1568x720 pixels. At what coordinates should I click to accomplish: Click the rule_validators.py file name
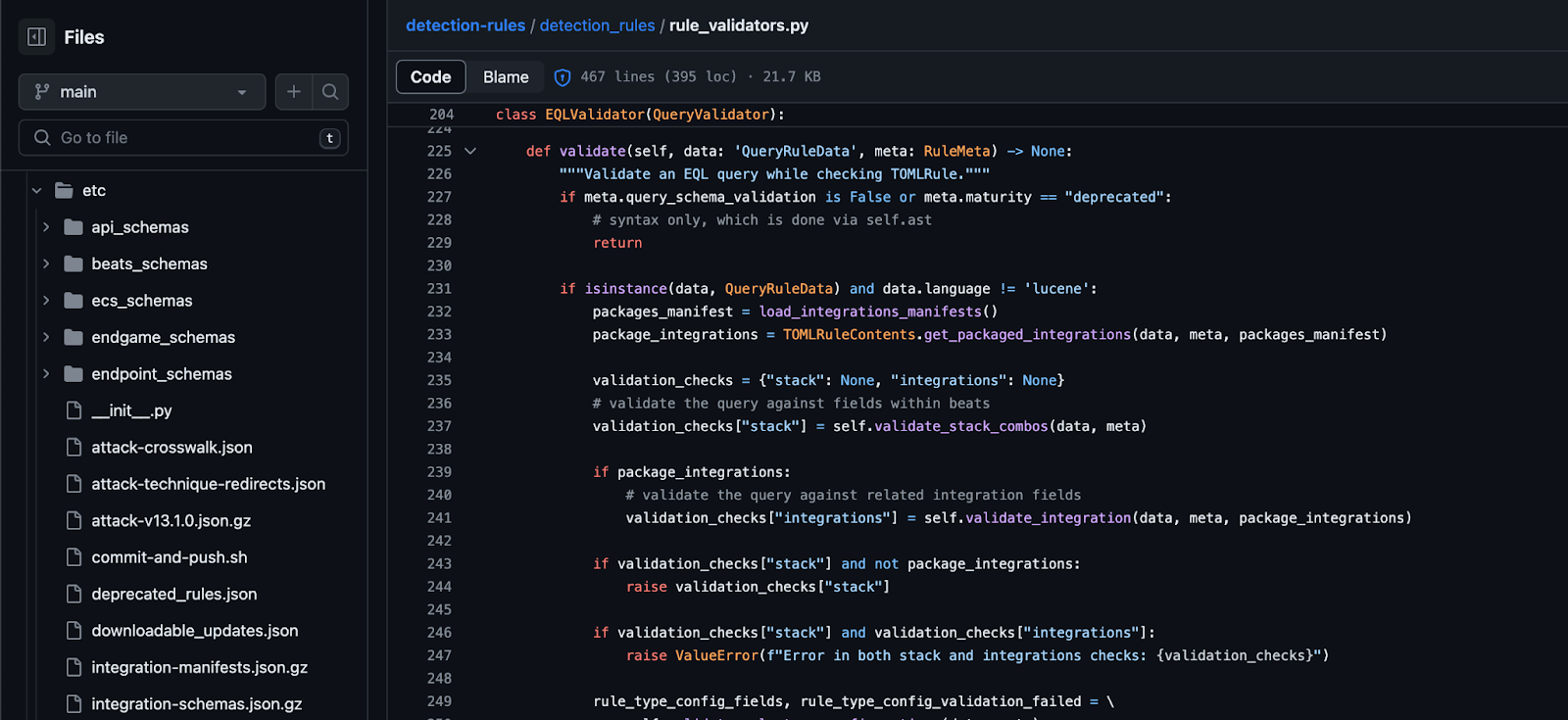tap(739, 25)
